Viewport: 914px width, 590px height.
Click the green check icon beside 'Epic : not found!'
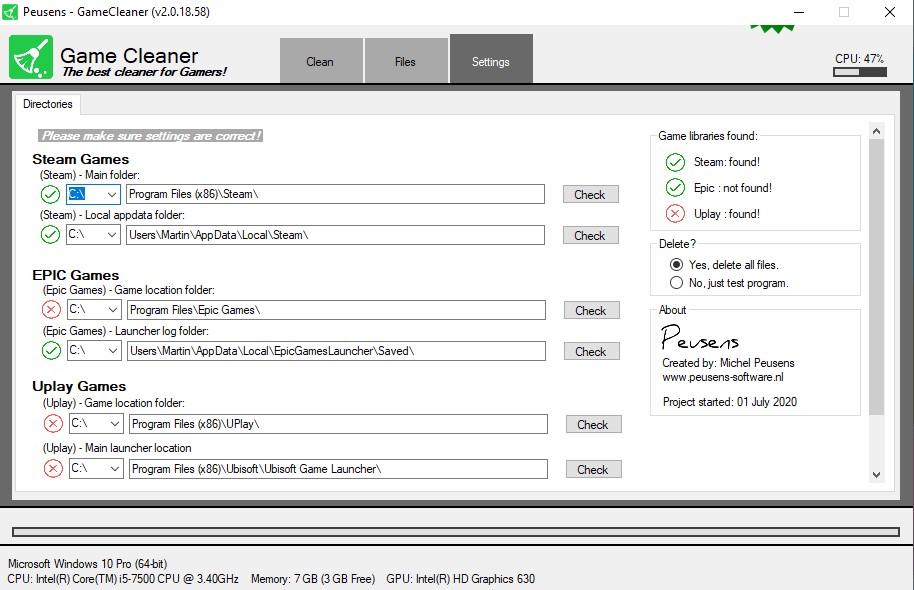tap(675, 188)
